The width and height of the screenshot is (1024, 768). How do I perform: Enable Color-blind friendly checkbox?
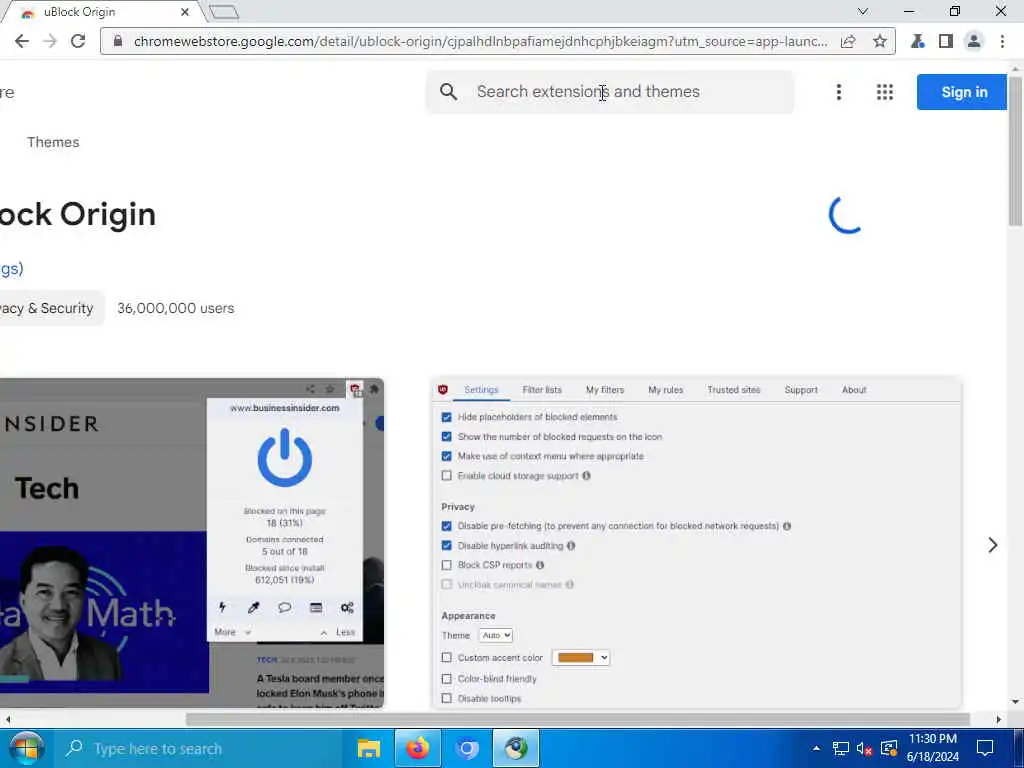click(447, 679)
